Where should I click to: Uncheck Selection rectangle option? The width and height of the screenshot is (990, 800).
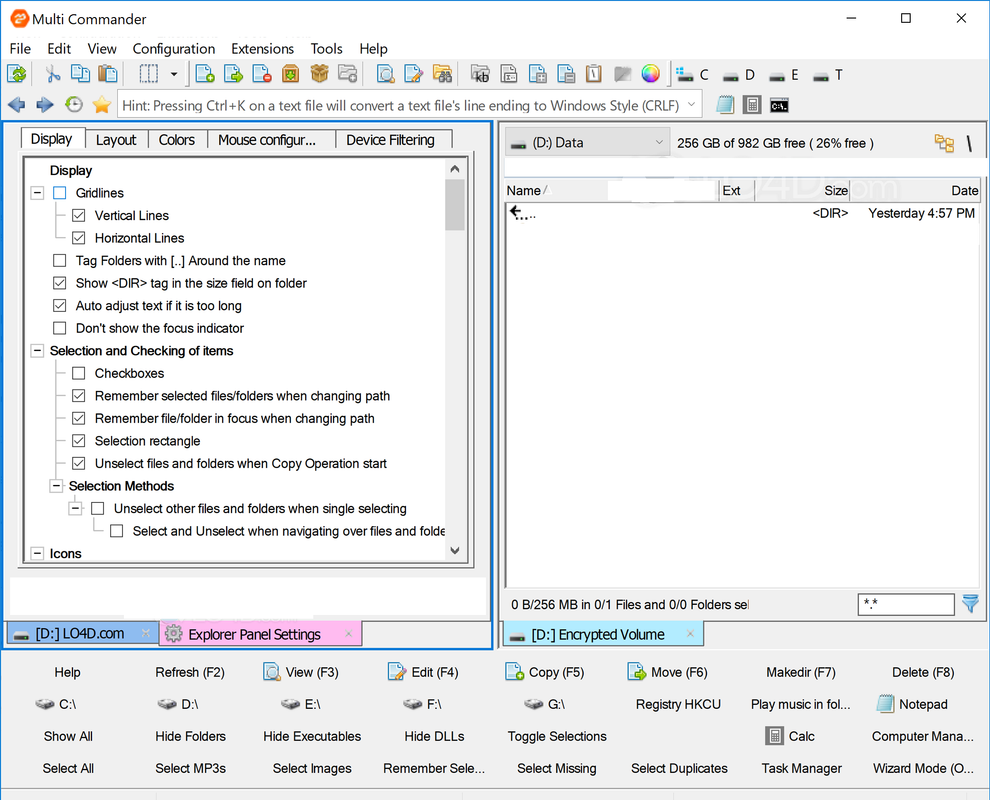point(78,441)
